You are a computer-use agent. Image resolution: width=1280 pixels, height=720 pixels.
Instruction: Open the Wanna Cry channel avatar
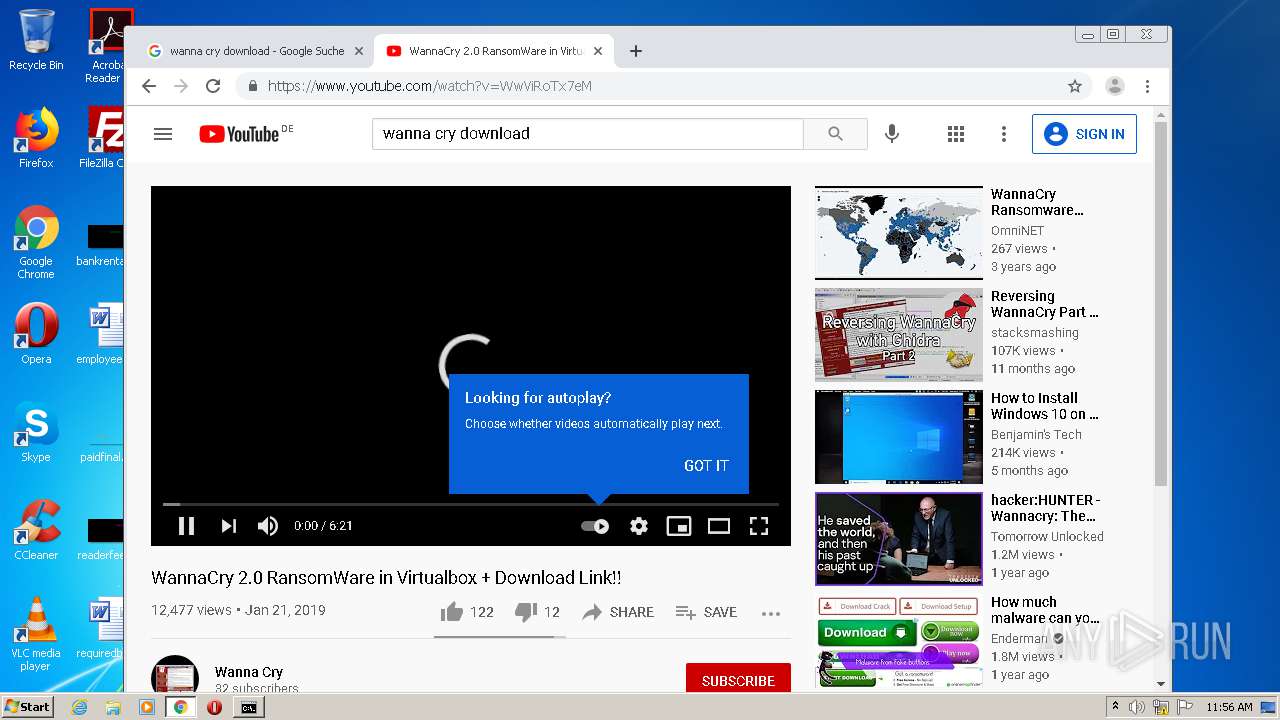[x=175, y=675]
